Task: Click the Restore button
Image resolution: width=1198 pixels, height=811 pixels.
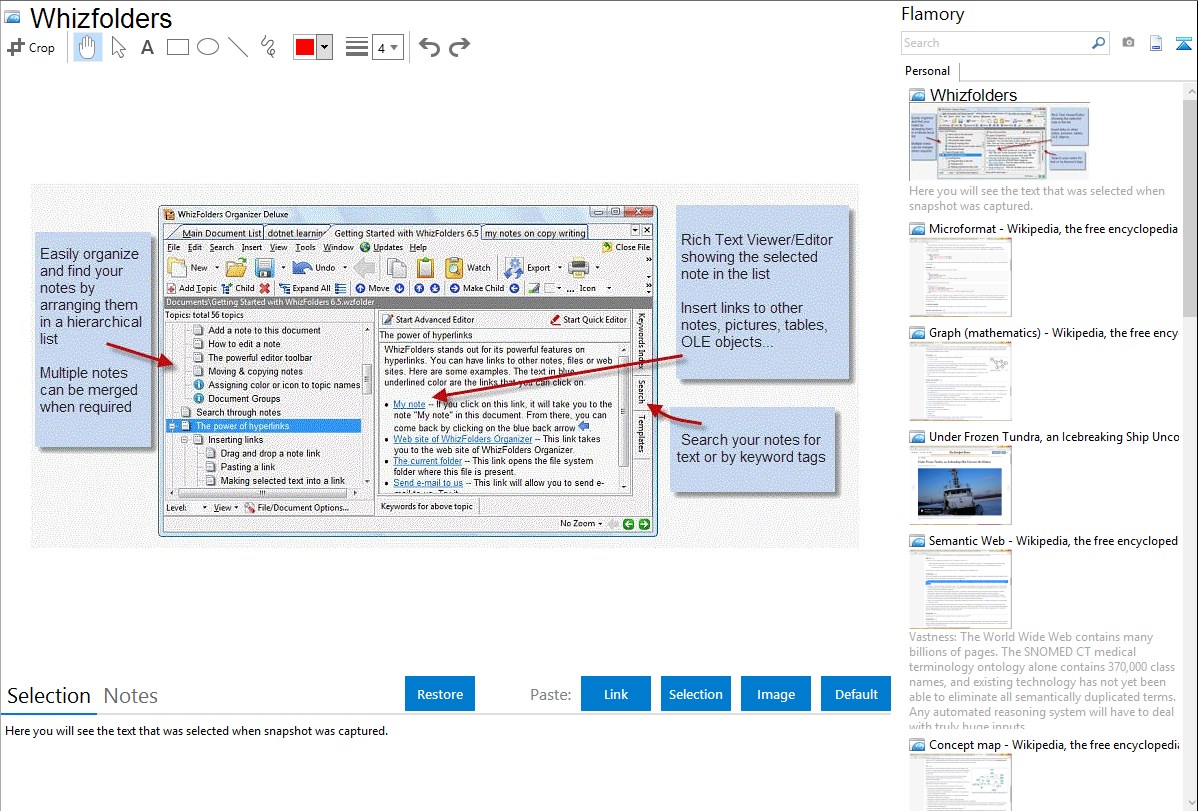Action: 440,694
